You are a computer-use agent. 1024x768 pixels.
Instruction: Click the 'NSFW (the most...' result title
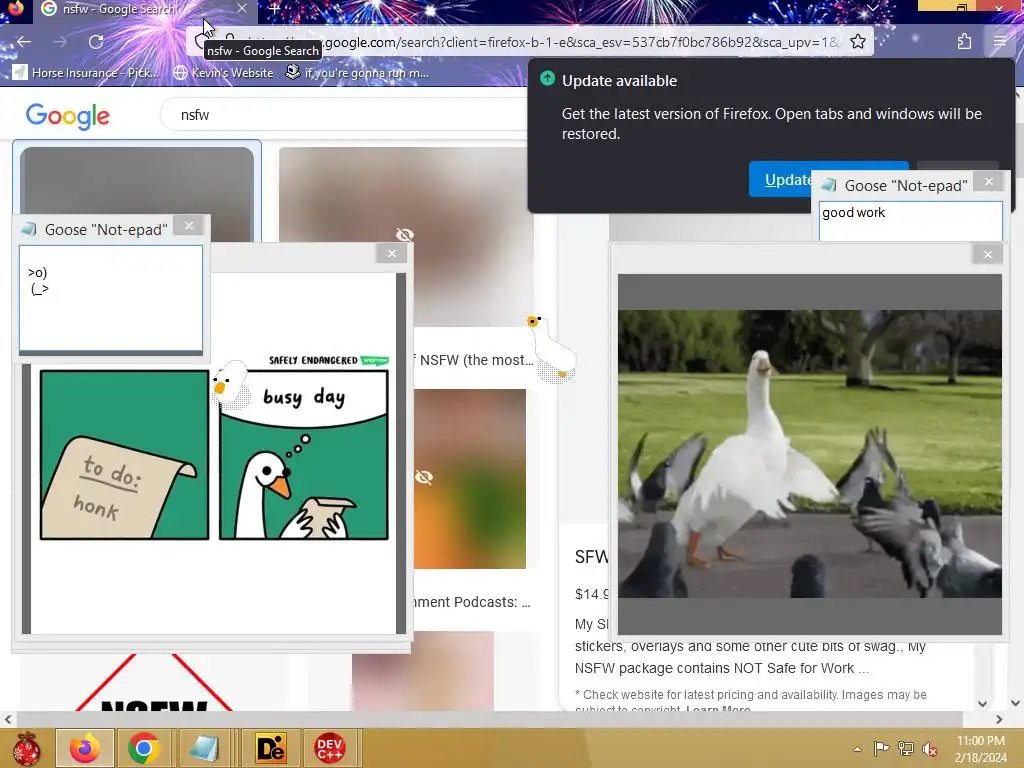[x=474, y=360]
